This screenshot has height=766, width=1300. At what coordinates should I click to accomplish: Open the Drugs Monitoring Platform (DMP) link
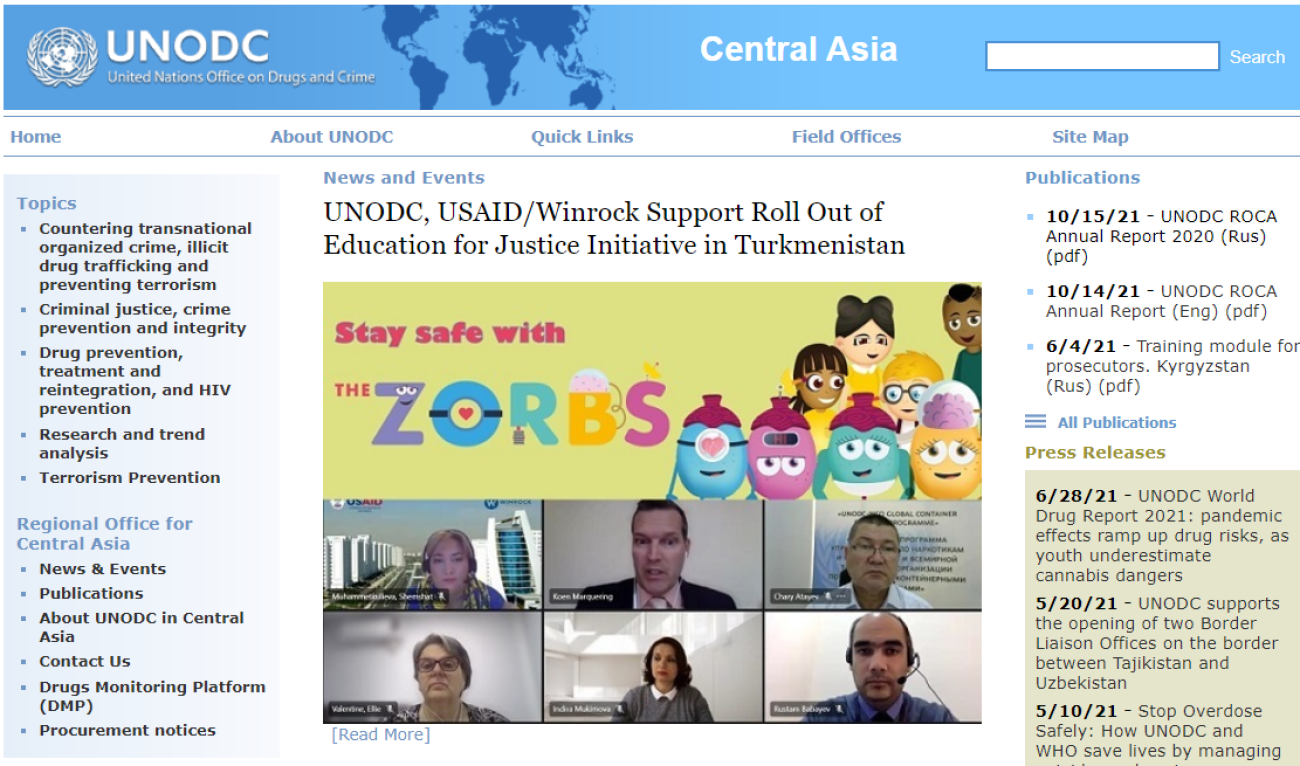tap(152, 696)
